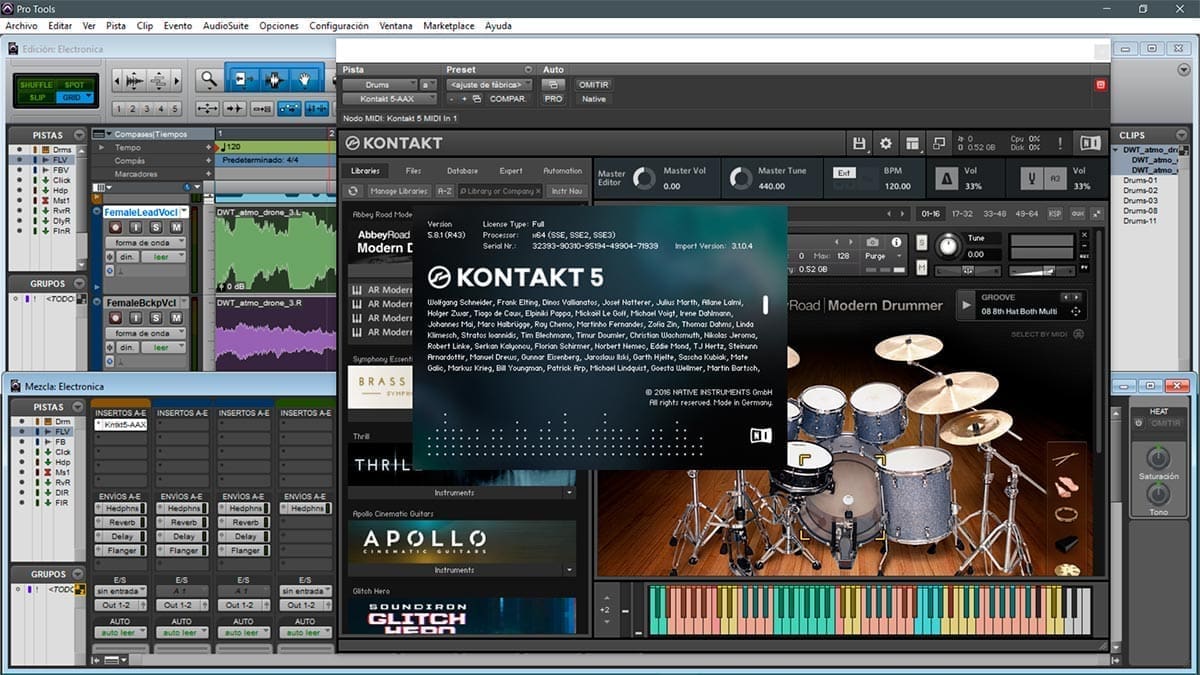Select the Selector tool in Edit window
Image resolution: width=1200 pixels, height=675 pixels.
pyautogui.click(x=273, y=79)
